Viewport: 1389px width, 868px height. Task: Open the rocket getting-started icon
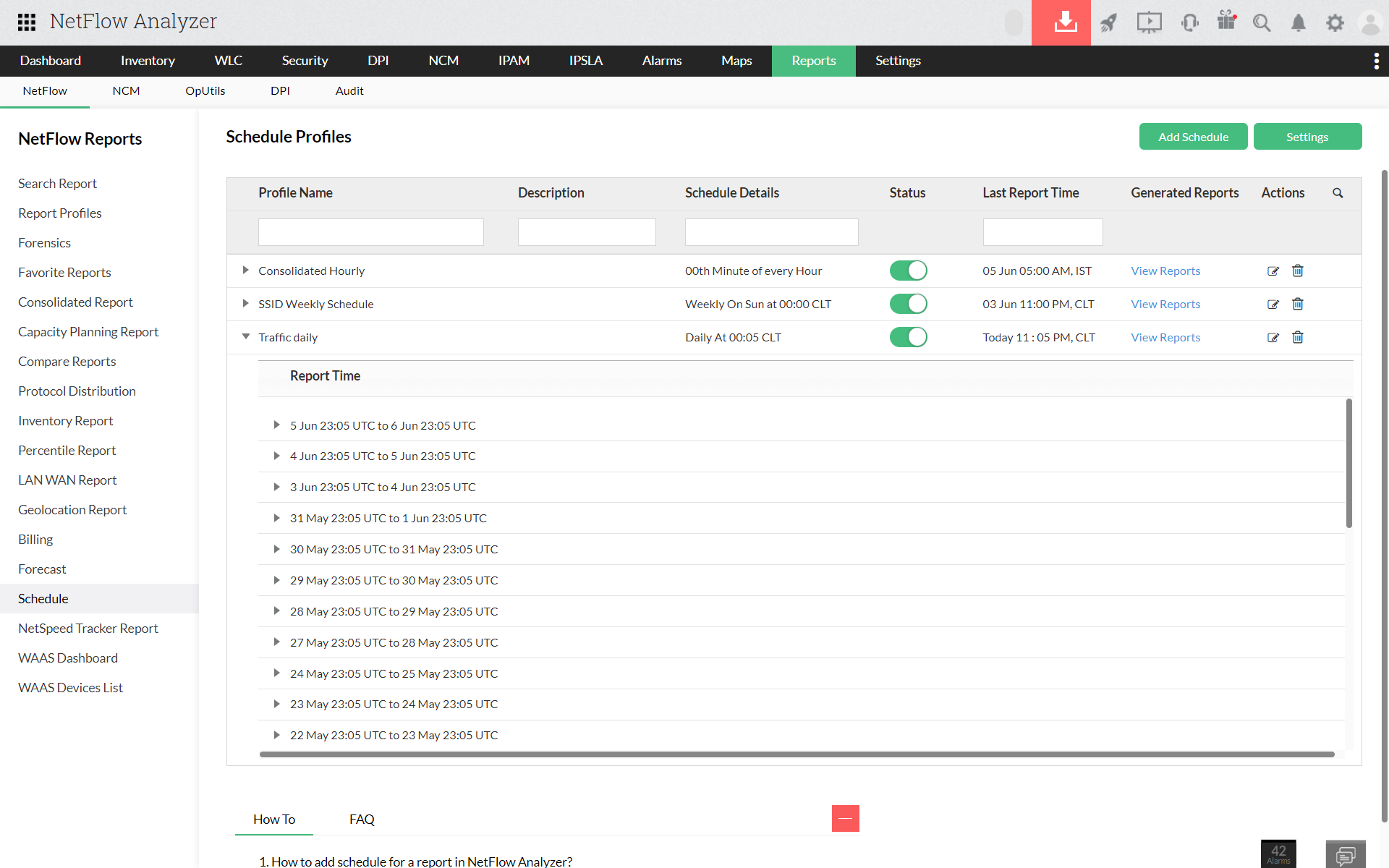(x=1109, y=22)
